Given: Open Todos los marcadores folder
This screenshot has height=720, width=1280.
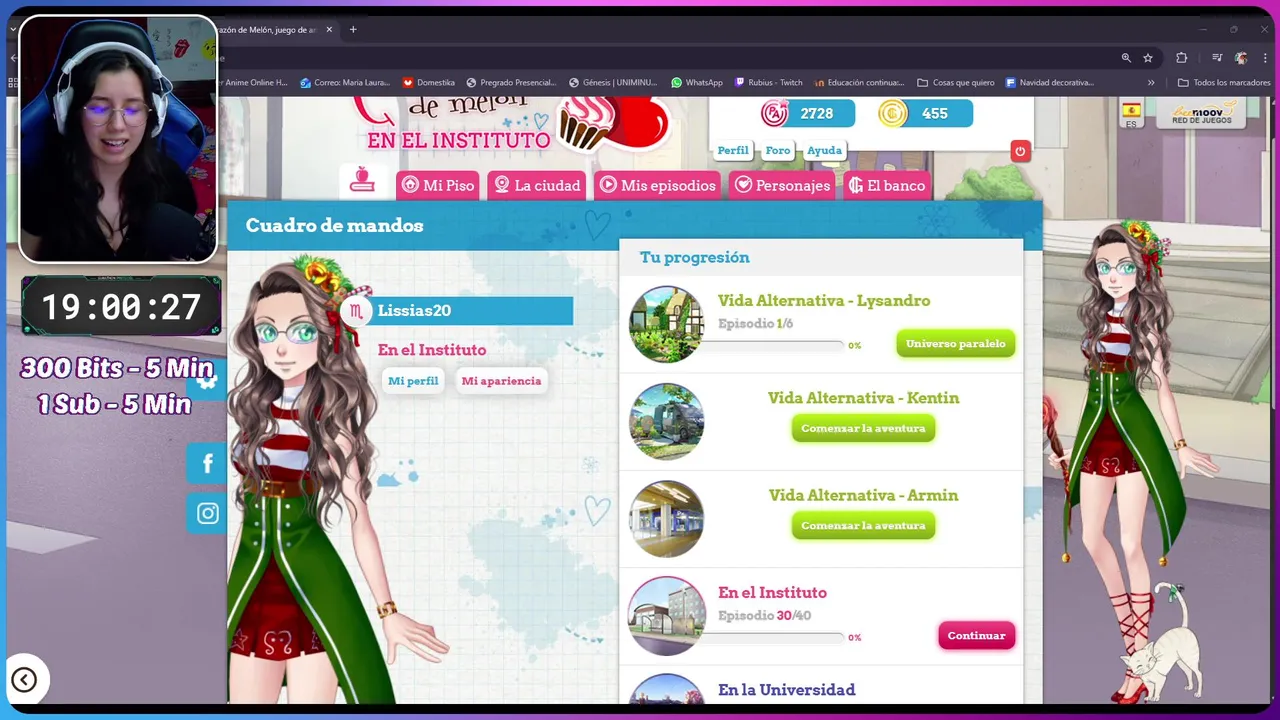Looking at the screenshot, I should click(1224, 83).
